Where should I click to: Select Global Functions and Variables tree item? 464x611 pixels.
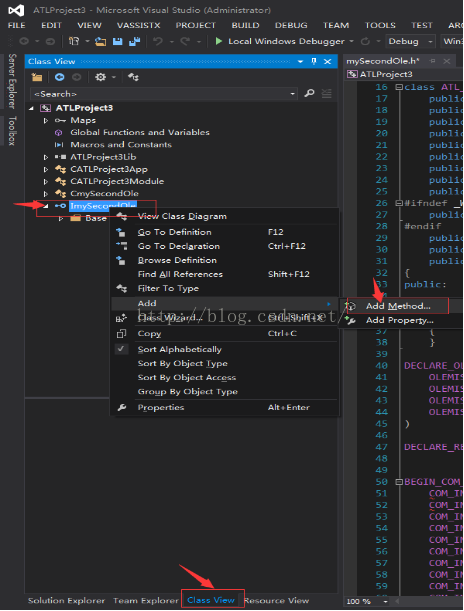pyautogui.click(x=140, y=132)
